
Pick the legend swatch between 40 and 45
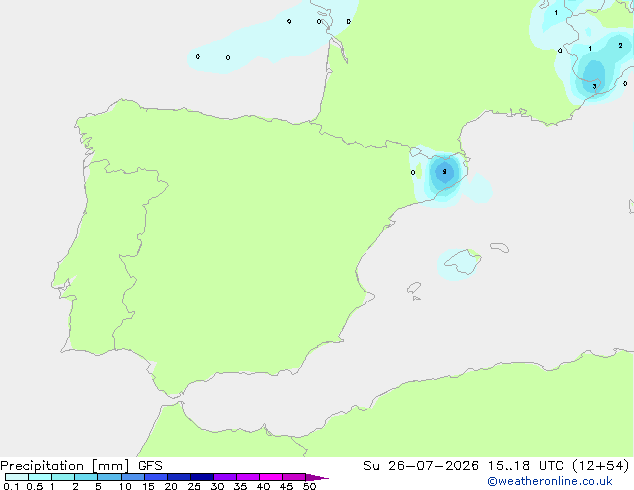pos(271,477)
